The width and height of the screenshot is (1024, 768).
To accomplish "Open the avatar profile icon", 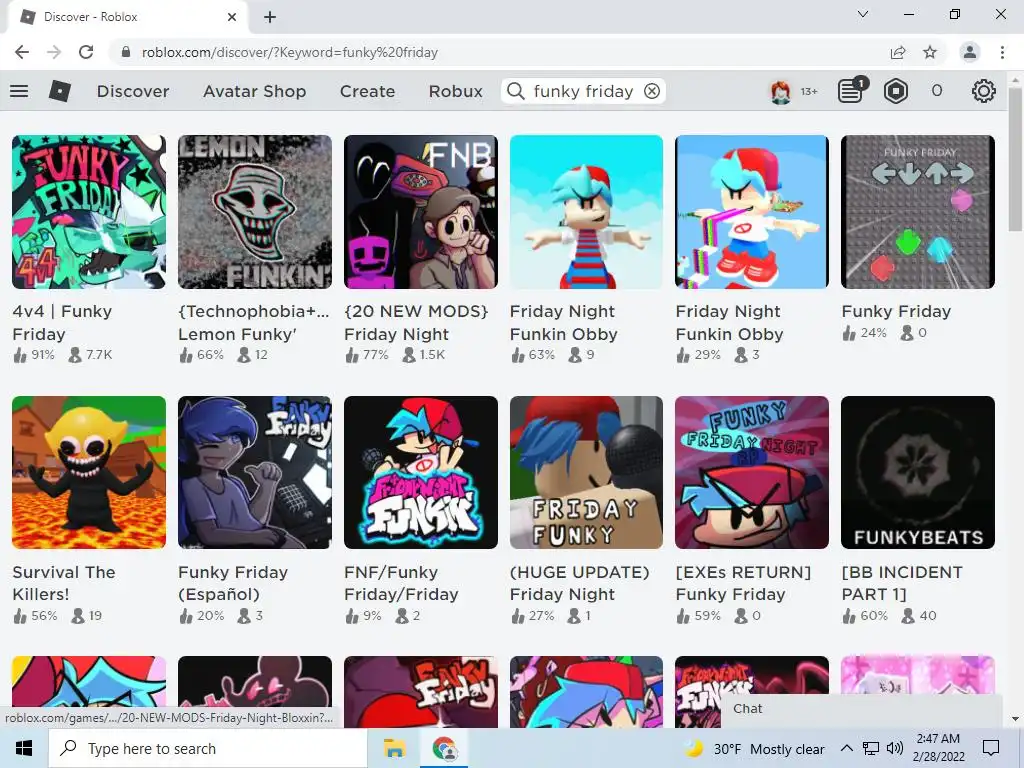I will 780,91.
